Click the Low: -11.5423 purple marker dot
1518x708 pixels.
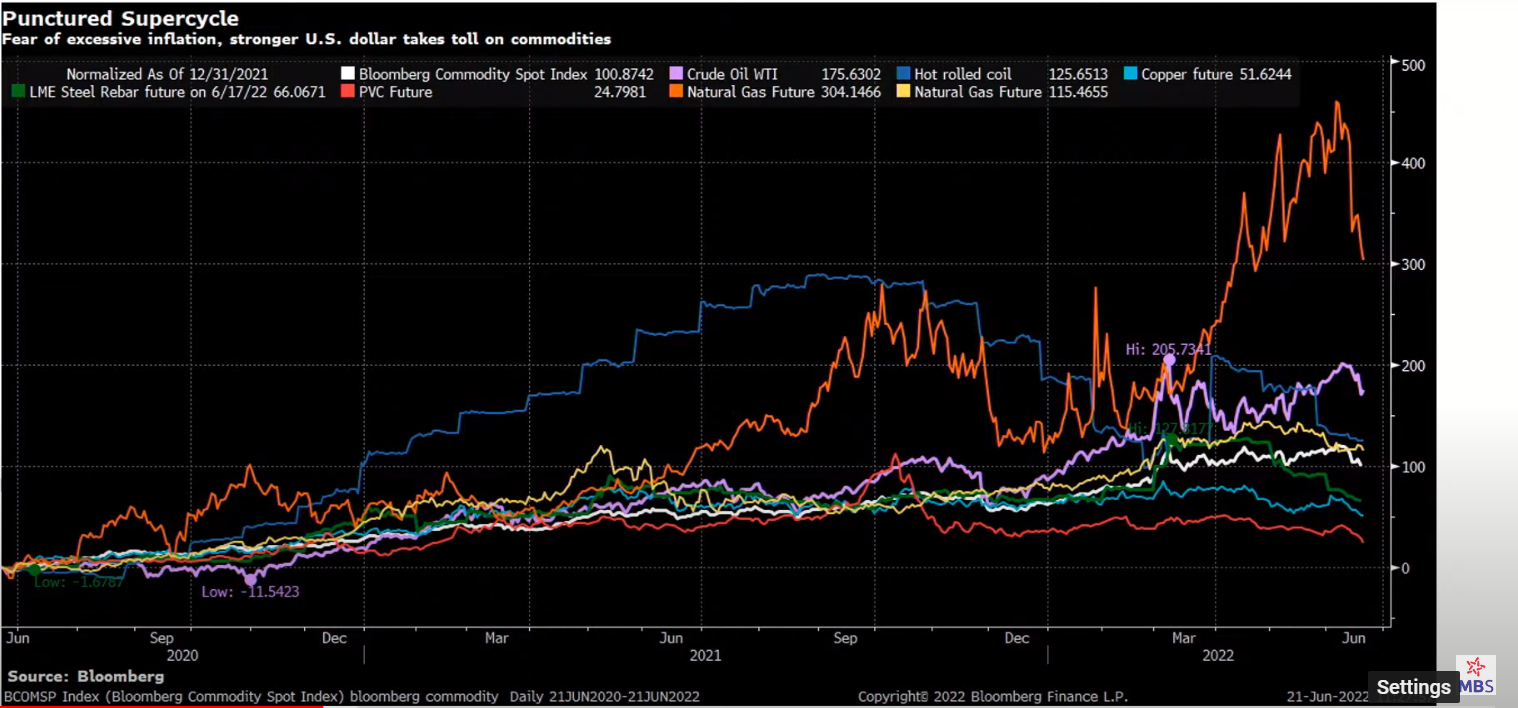(250, 579)
